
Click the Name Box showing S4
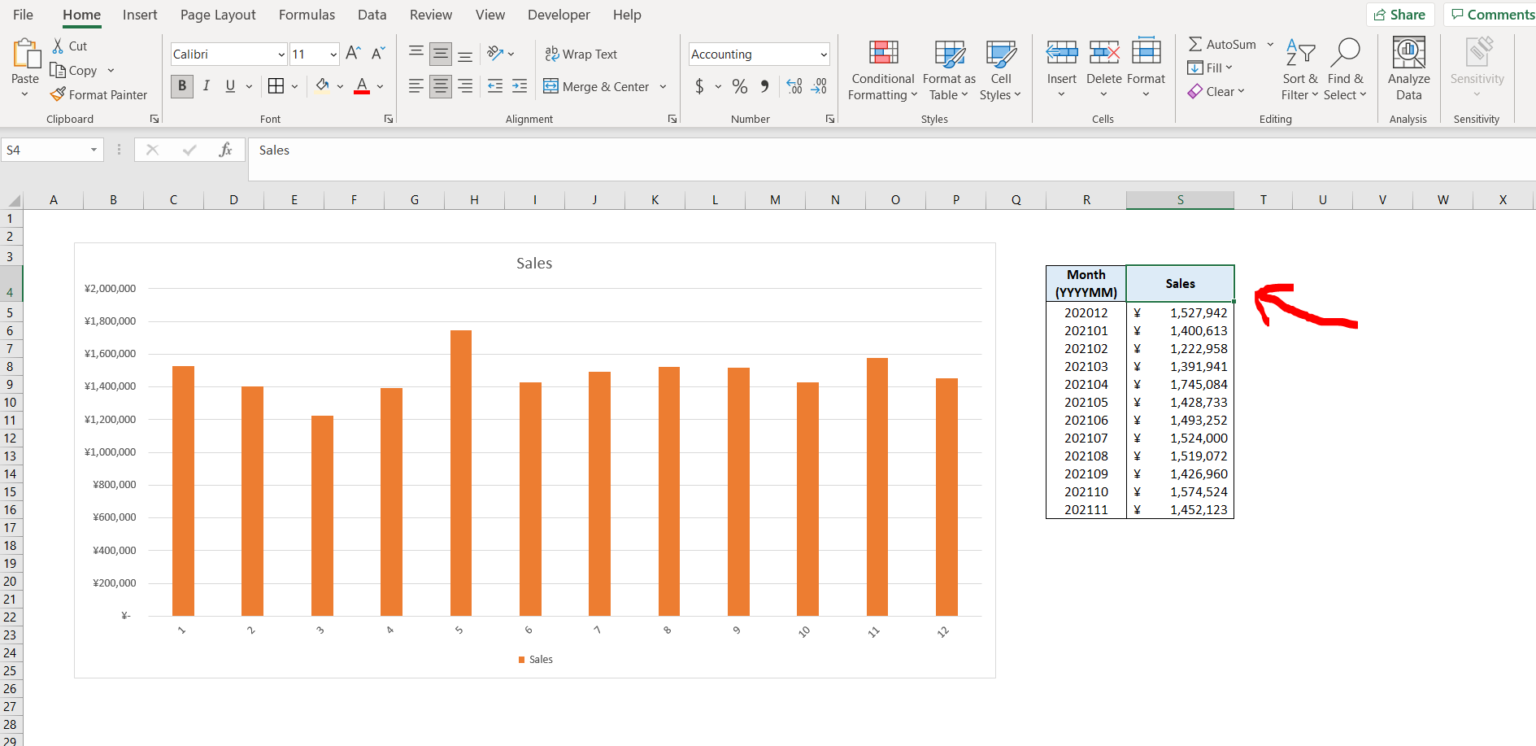45,148
